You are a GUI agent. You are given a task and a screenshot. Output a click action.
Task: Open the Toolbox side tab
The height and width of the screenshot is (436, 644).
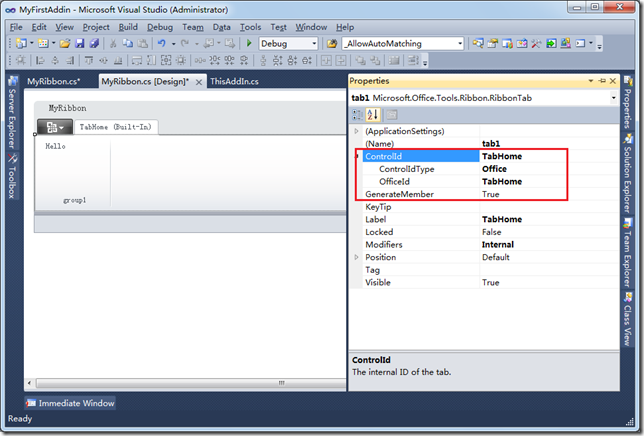(13, 176)
